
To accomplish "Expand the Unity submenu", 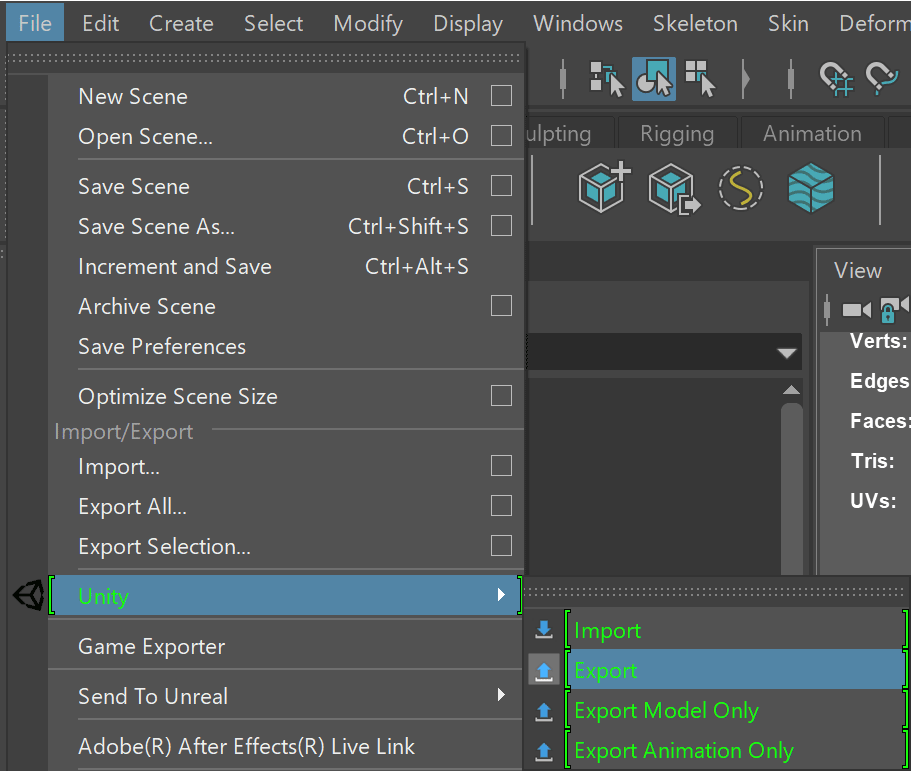I will pyautogui.click(x=501, y=595).
